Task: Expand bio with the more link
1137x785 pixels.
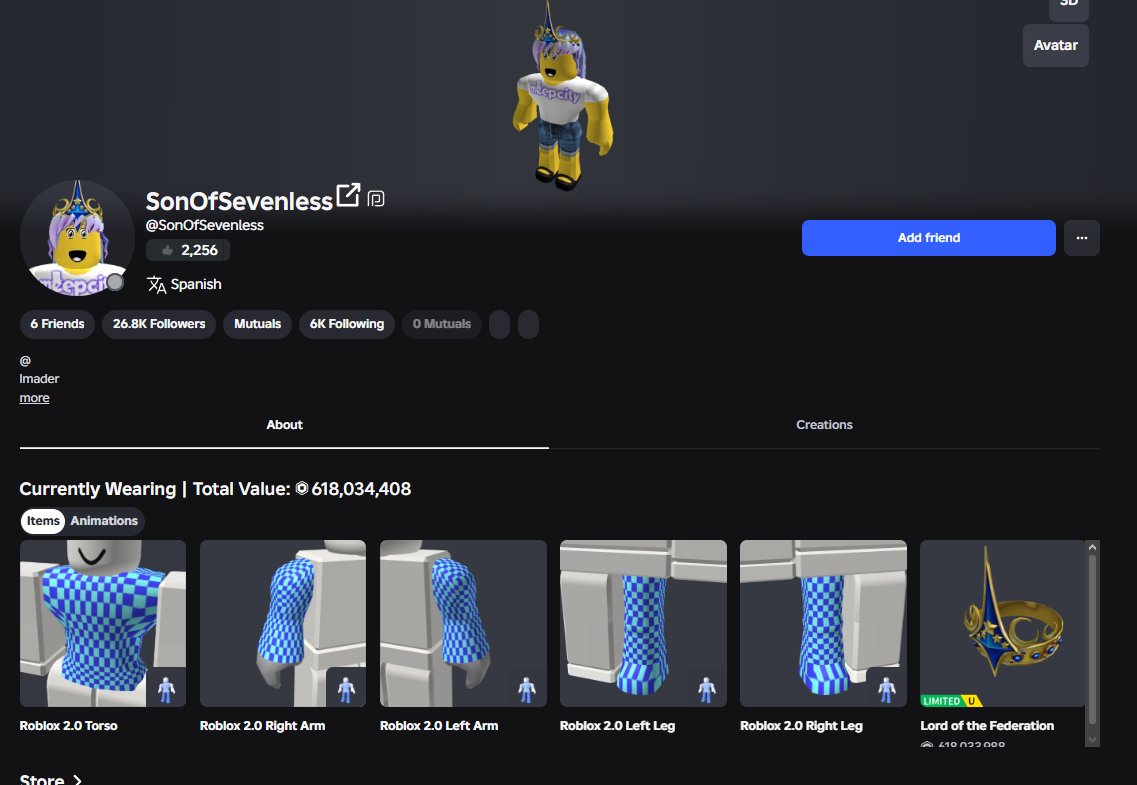Action: (x=34, y=398)
